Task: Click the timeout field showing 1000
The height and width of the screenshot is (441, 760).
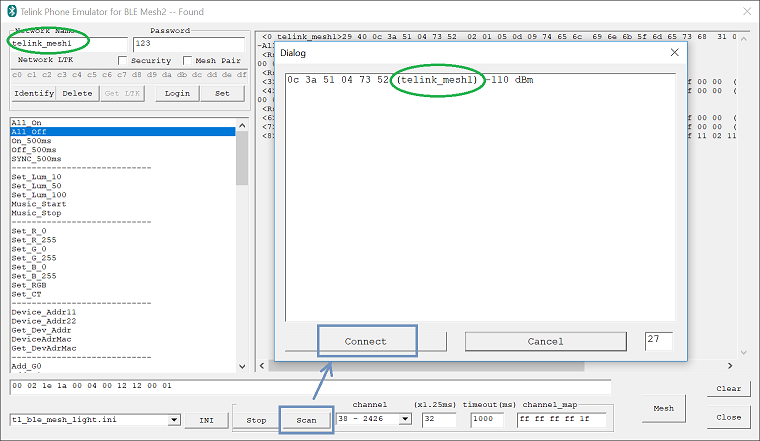Action: tap(487, 419)
